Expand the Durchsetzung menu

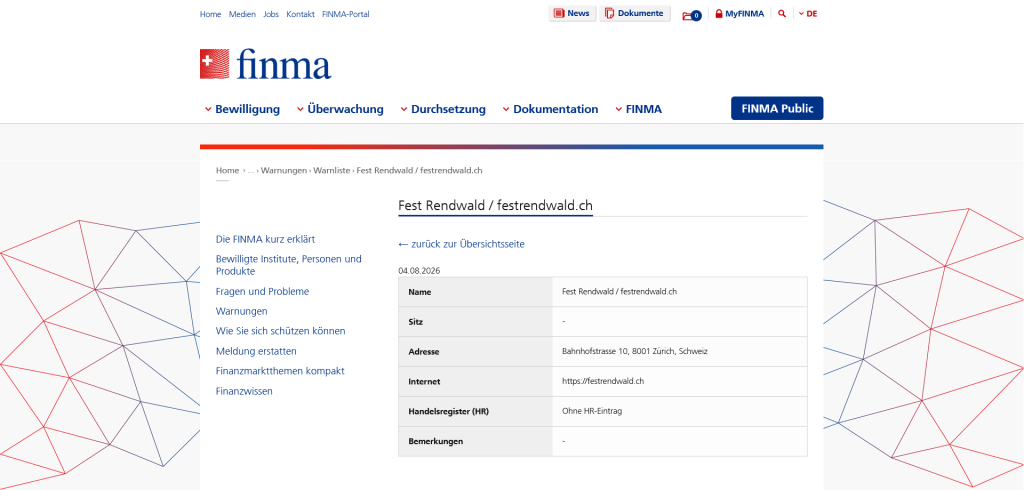point(443,109)
